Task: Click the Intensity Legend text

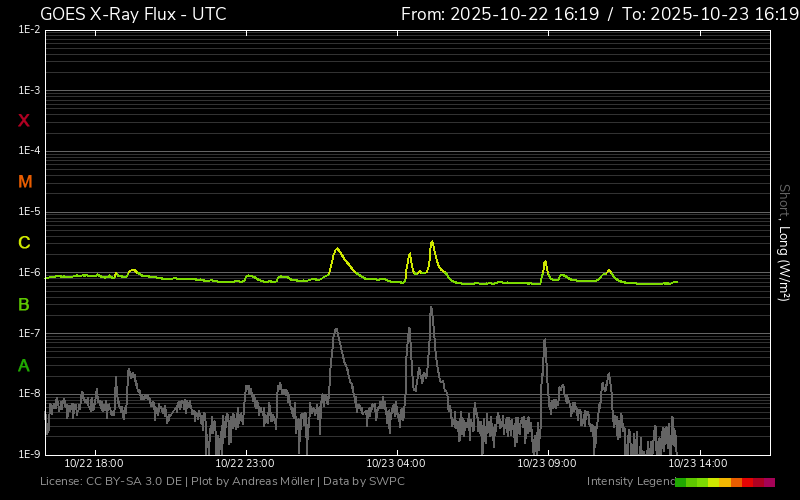Action: point(629,482)
